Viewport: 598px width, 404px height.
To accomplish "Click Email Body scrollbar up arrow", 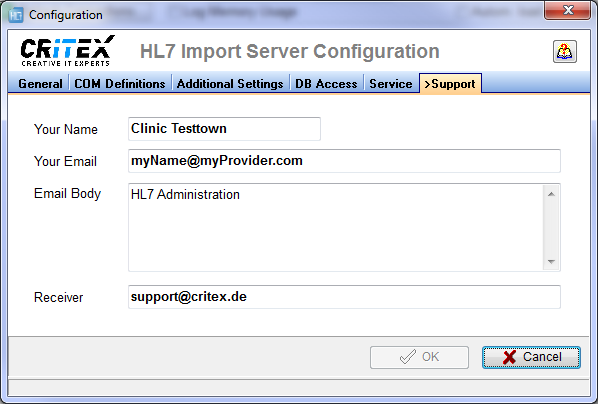I will click(551, 194).
